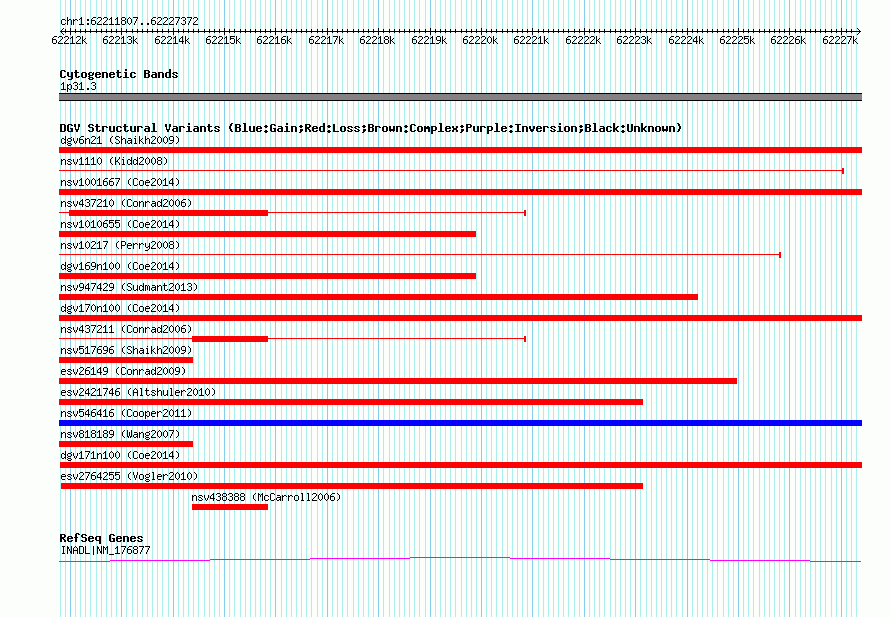Select the nsv1010655 (Coe2014) label
This screenshot has width=890, height=617.
(x=120, y=224)
